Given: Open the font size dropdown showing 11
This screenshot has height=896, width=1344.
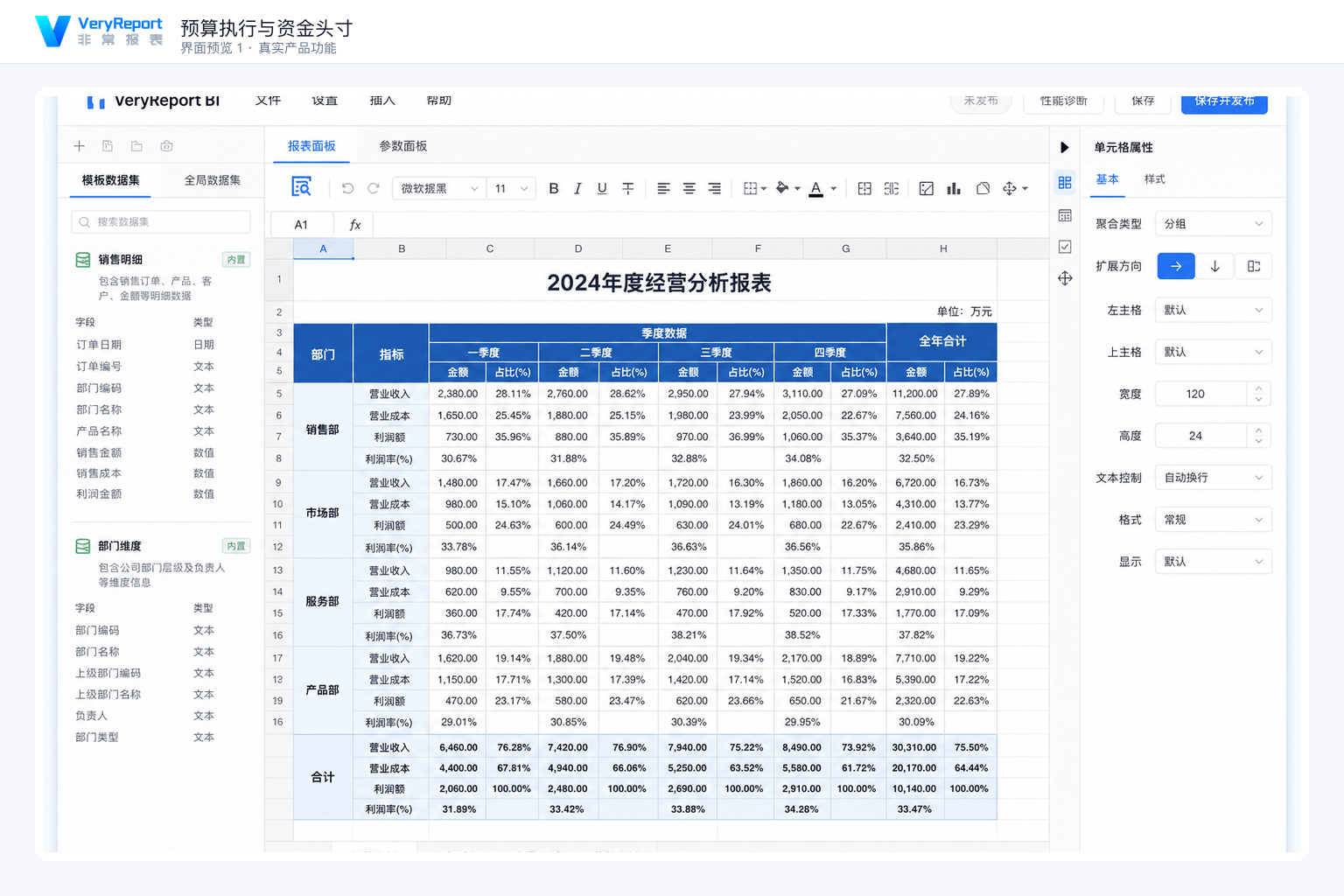Looking at the screenshot, I should (511, 188).
